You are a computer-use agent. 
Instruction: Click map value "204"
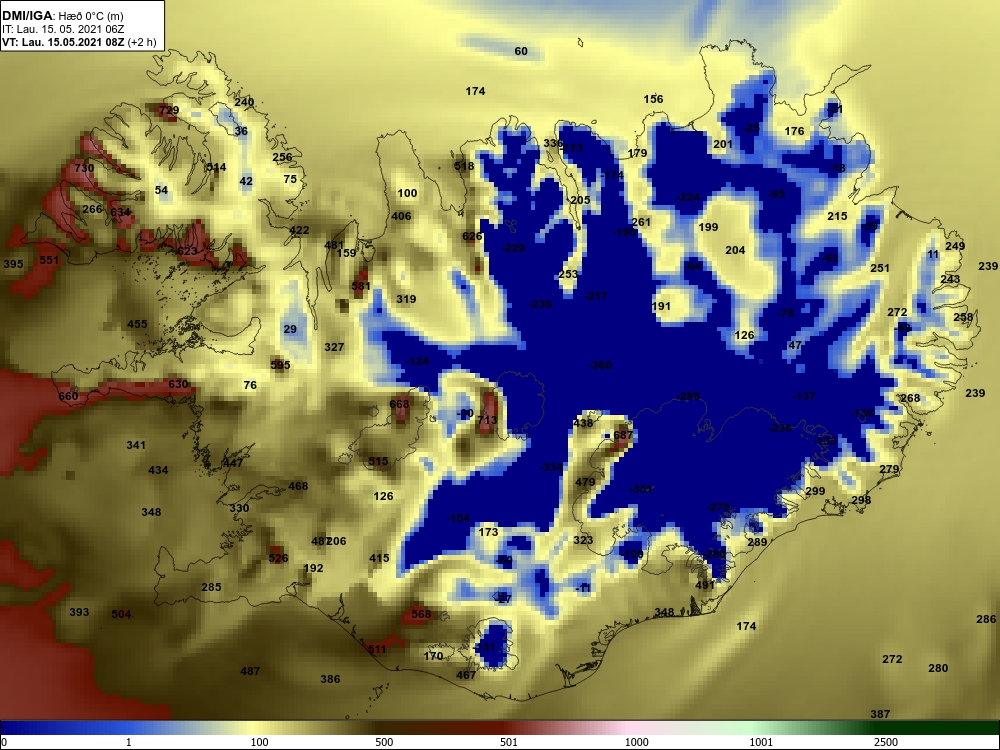[735, 250]
